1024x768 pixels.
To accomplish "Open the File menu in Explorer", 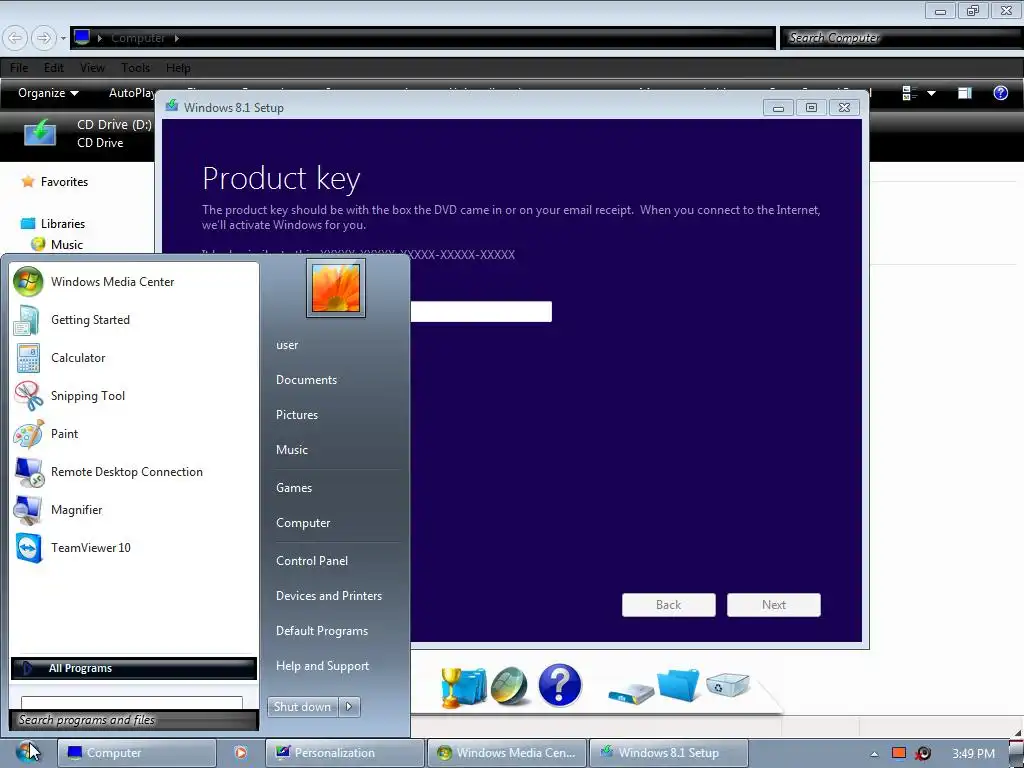I will 19,68.
